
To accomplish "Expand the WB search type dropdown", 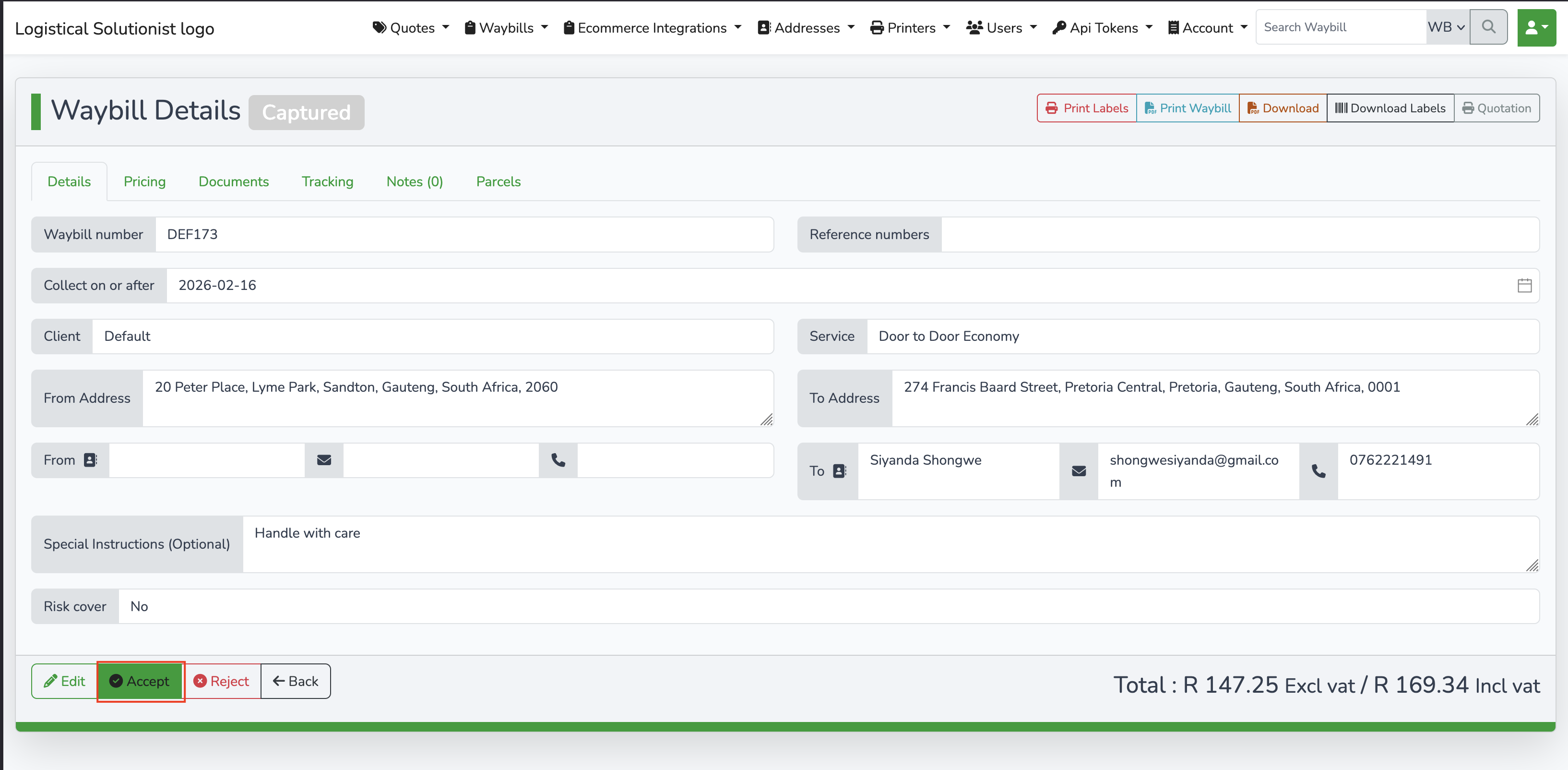I will (x=1446, y=27).
